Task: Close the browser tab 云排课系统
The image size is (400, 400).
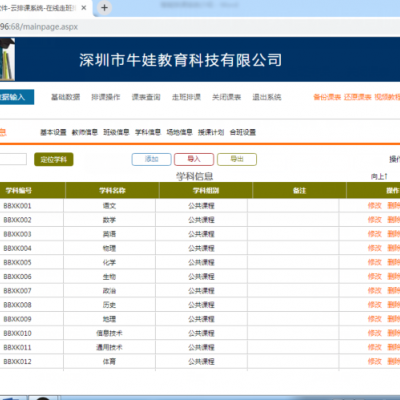Action: (84, 7)
